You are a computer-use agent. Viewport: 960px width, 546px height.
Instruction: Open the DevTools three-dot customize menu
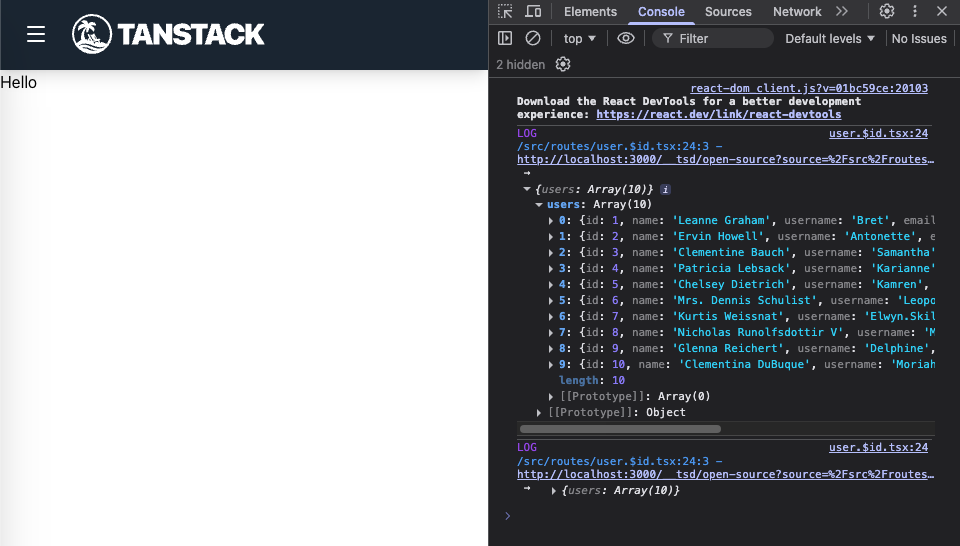(915, 12)
